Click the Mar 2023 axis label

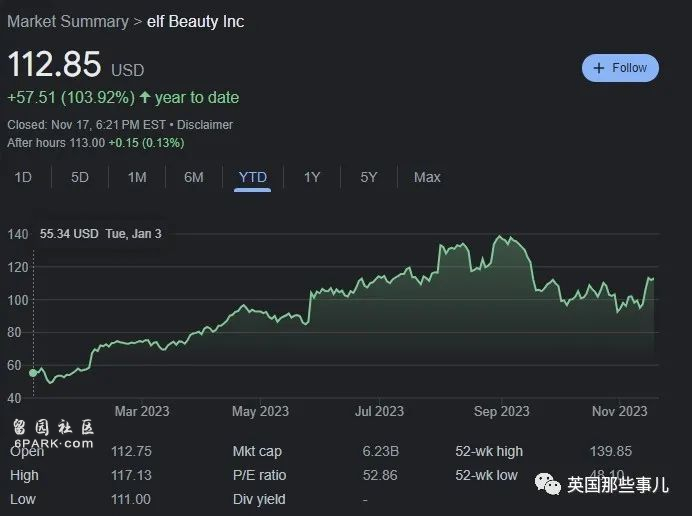click(142, 411)
